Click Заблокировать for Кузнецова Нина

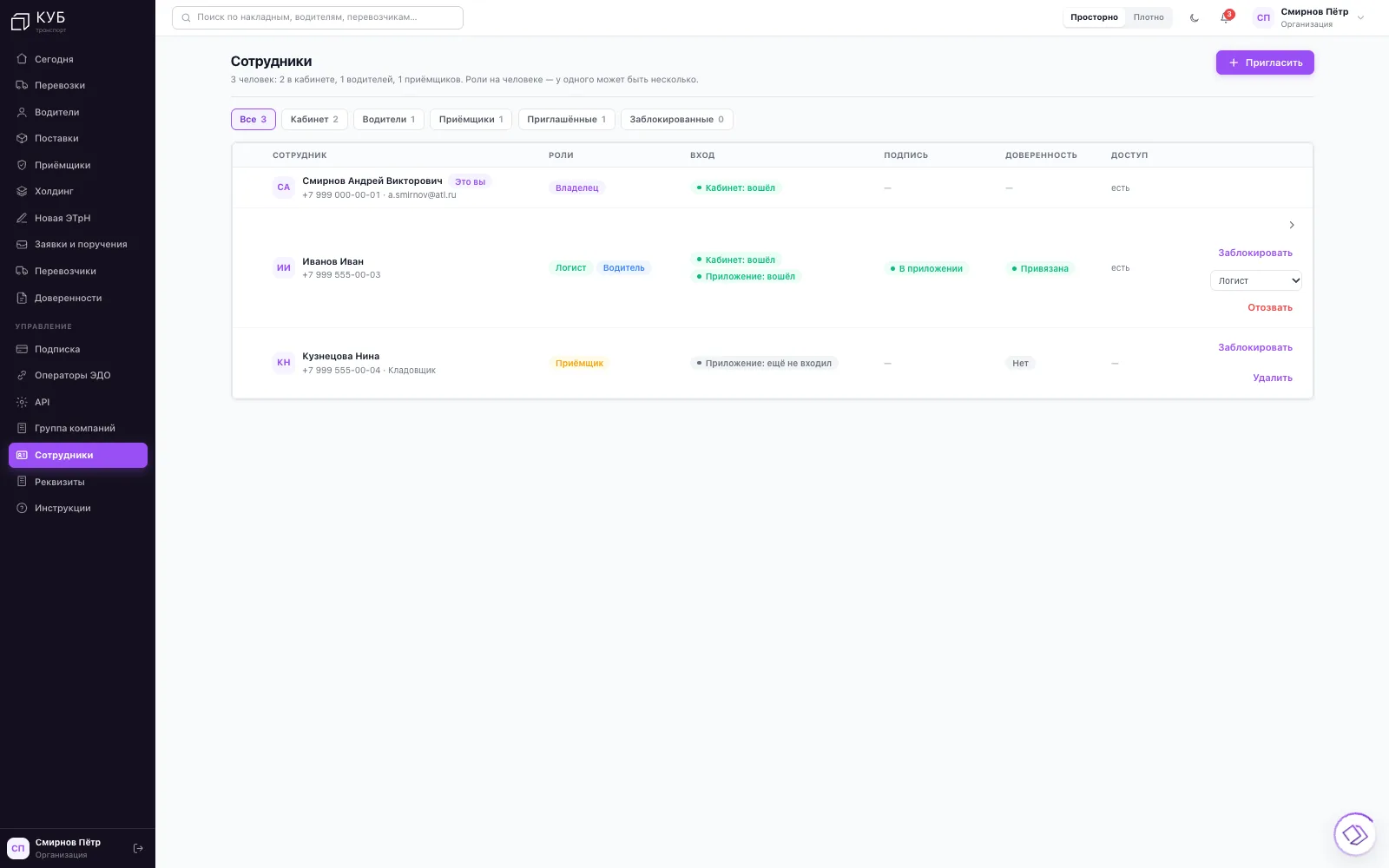[x=1255, y=347]
